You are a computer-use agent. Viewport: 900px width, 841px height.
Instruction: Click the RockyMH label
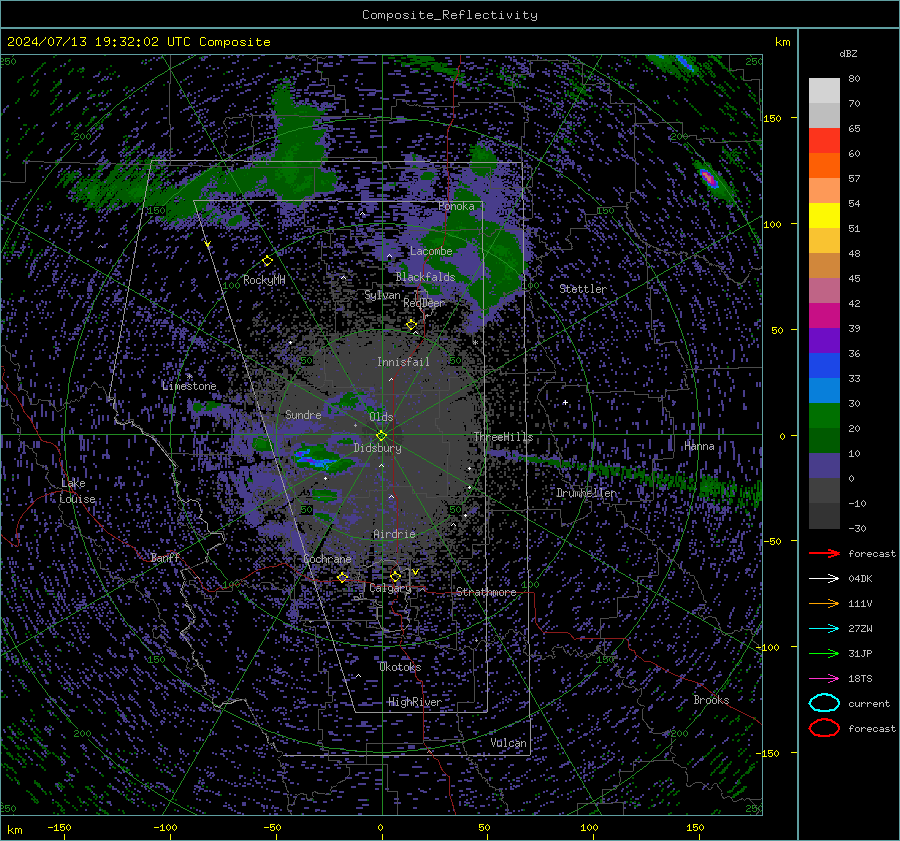[x=264, y=280]
